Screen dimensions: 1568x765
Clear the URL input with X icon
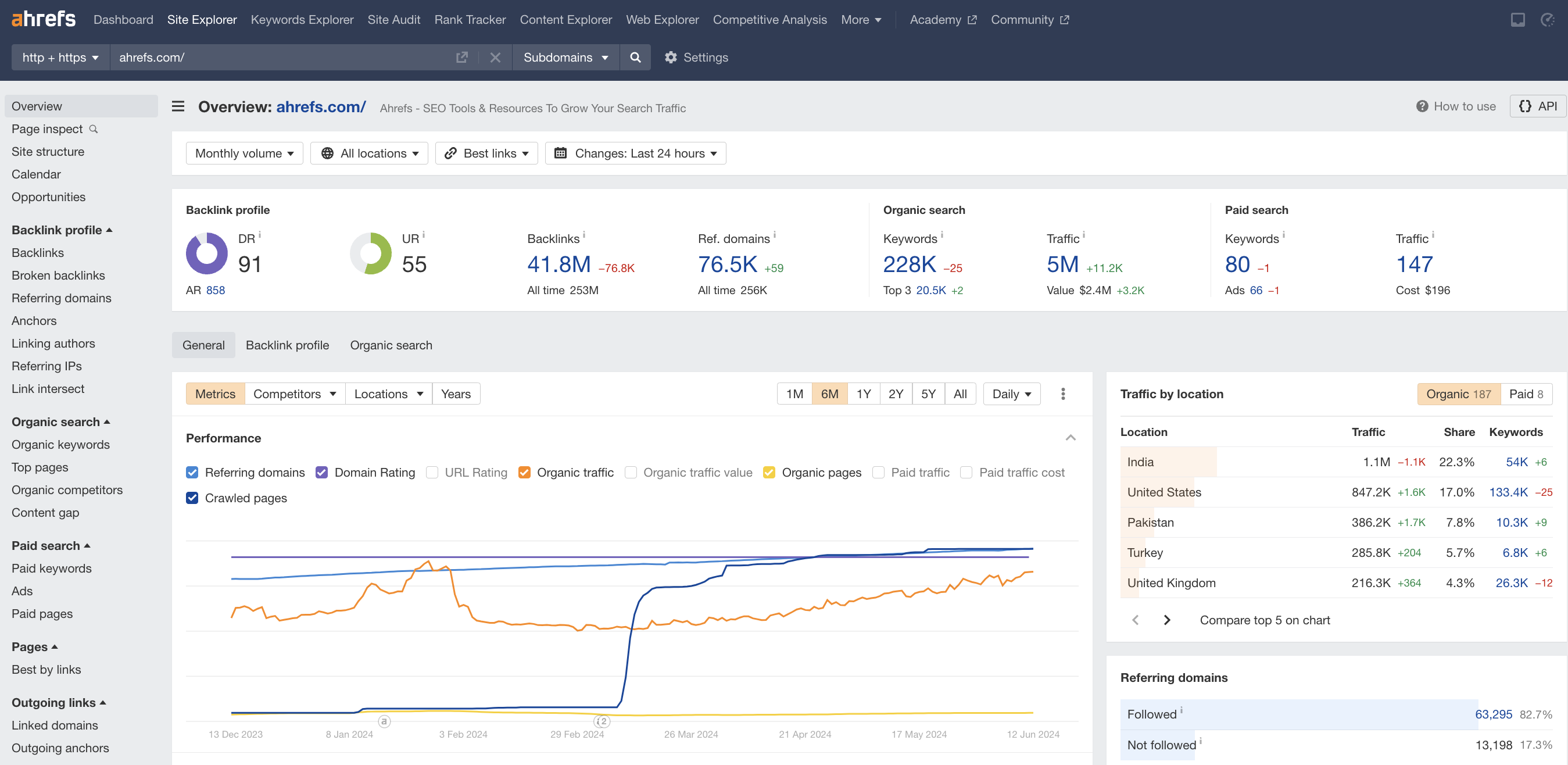pos(496,57)
